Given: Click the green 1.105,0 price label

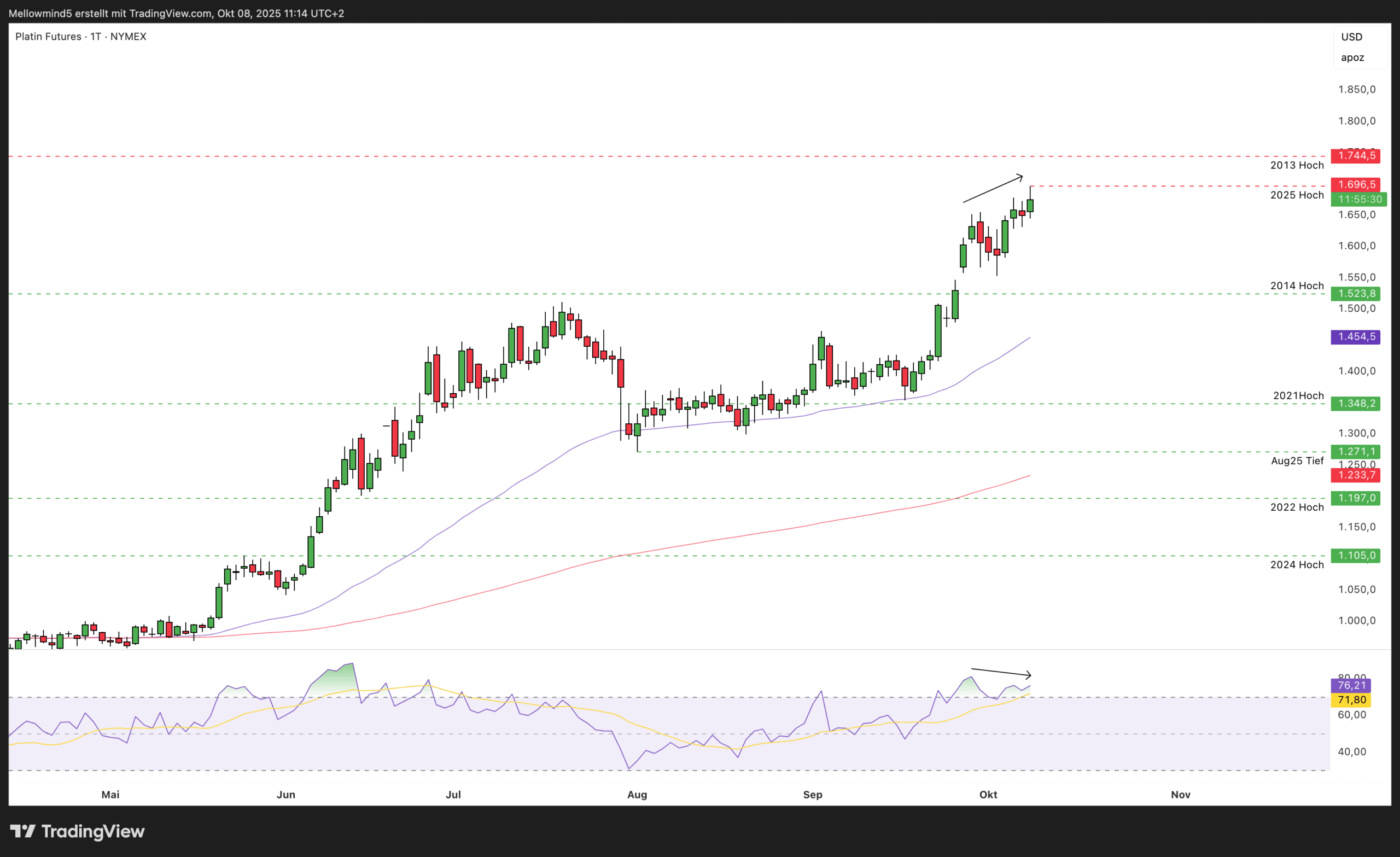Looking at the screenshot, I should pyautogui.click(x=1356, y=556).
